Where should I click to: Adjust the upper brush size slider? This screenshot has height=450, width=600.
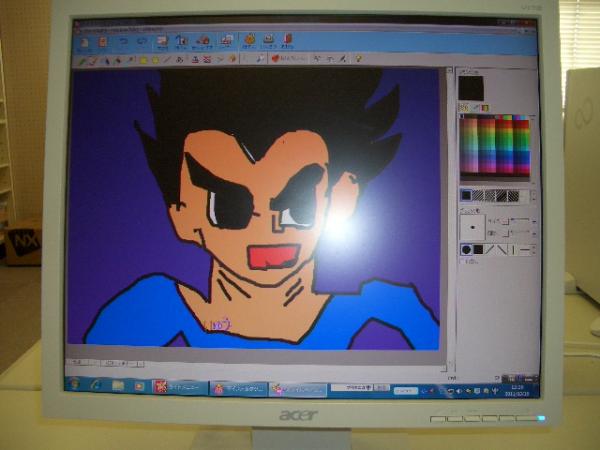click(x=520, y=220)
